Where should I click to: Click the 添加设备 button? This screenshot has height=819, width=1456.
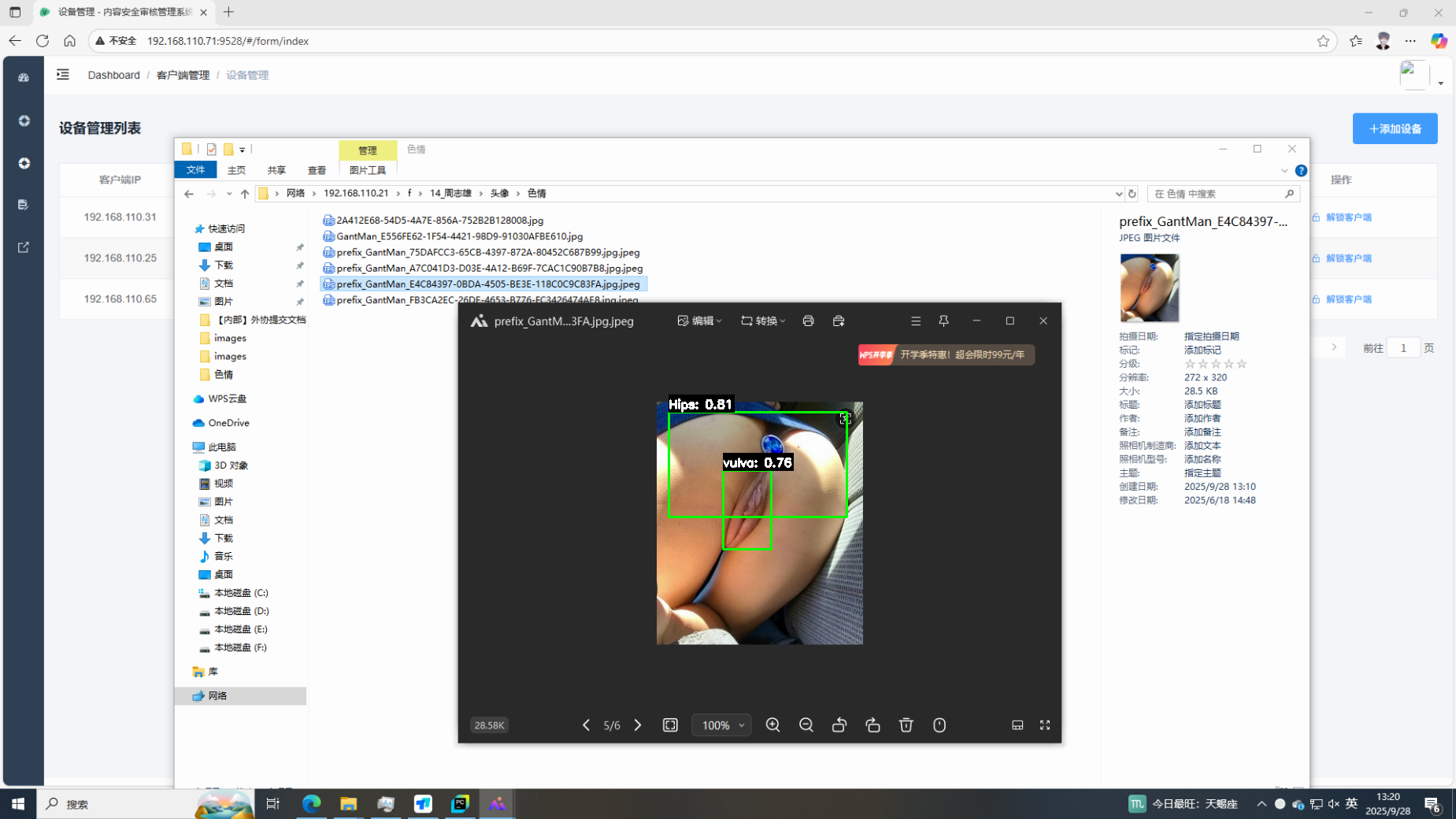coord(1395,128)
